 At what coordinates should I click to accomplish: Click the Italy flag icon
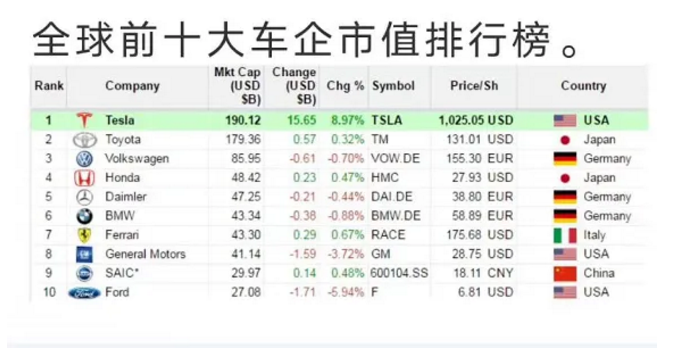(x=565, y=235)
